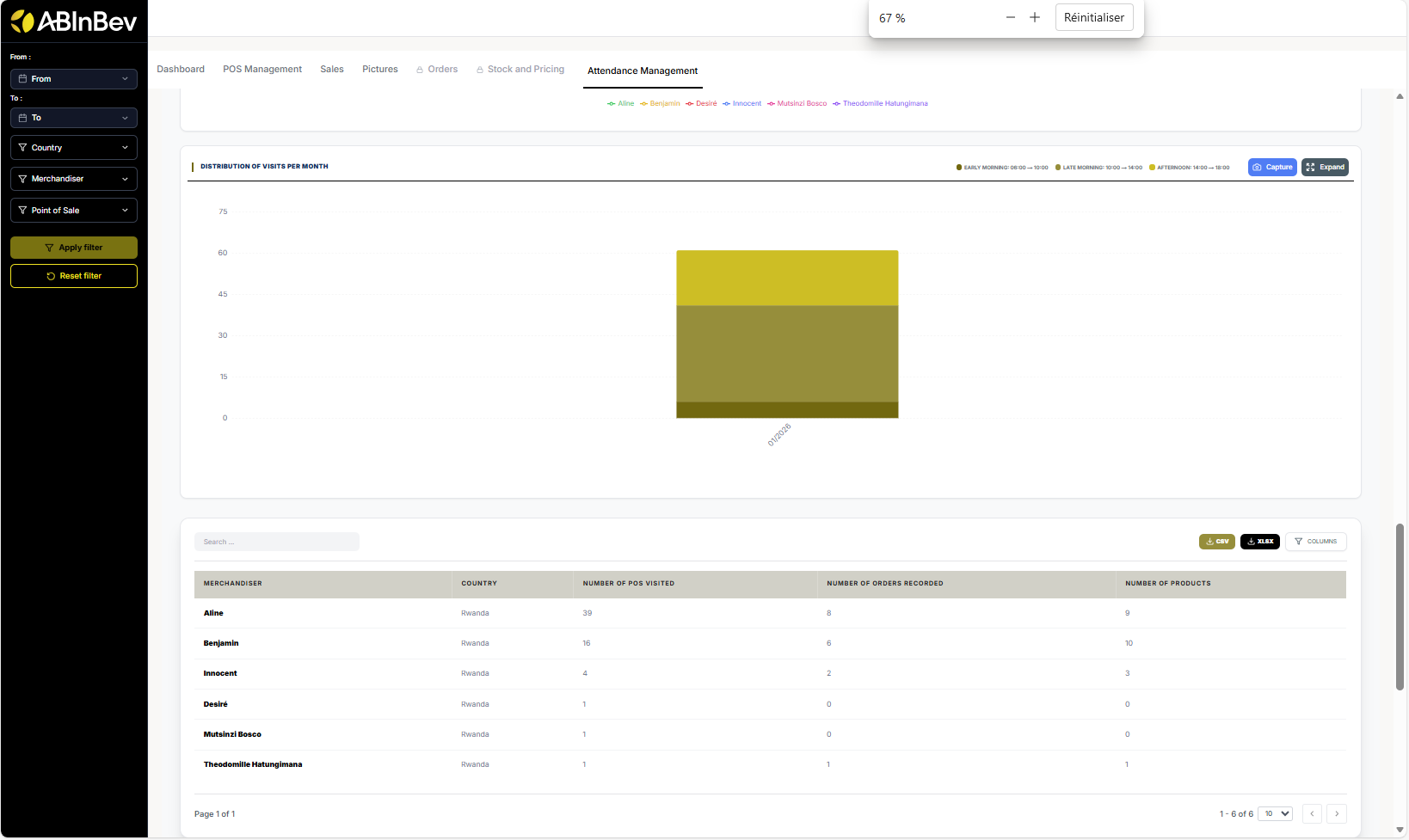The width and height of the screenshot is (1409, 840).
Task: Open the Pictures tab
Action: [x=379, y=70]
